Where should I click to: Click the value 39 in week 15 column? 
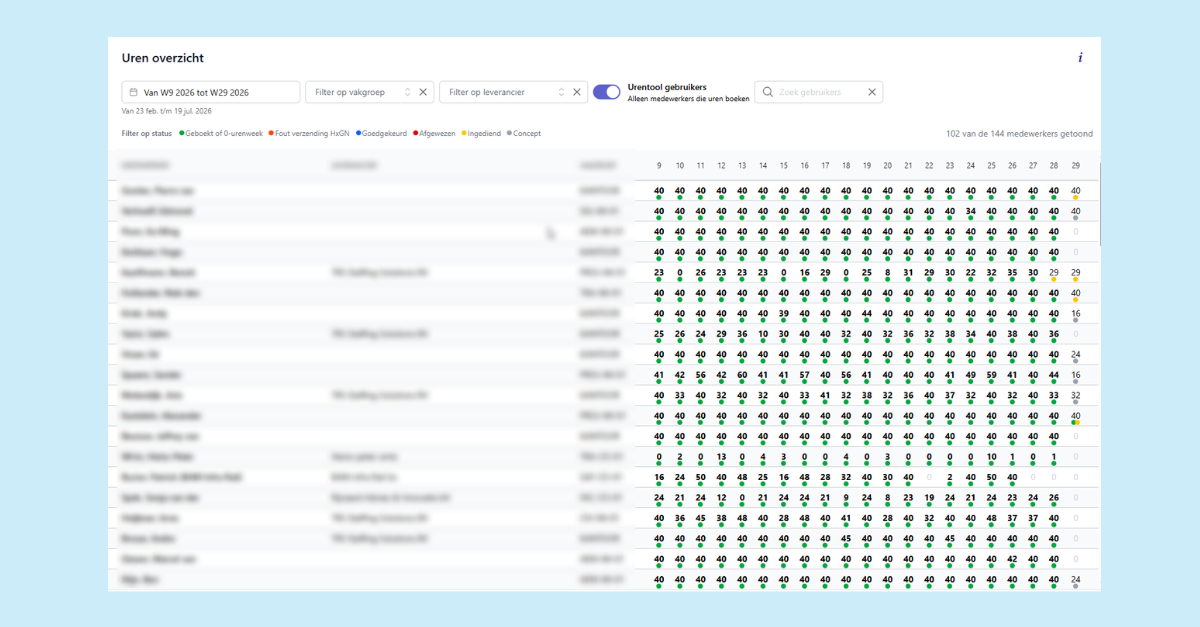[784, 313]
